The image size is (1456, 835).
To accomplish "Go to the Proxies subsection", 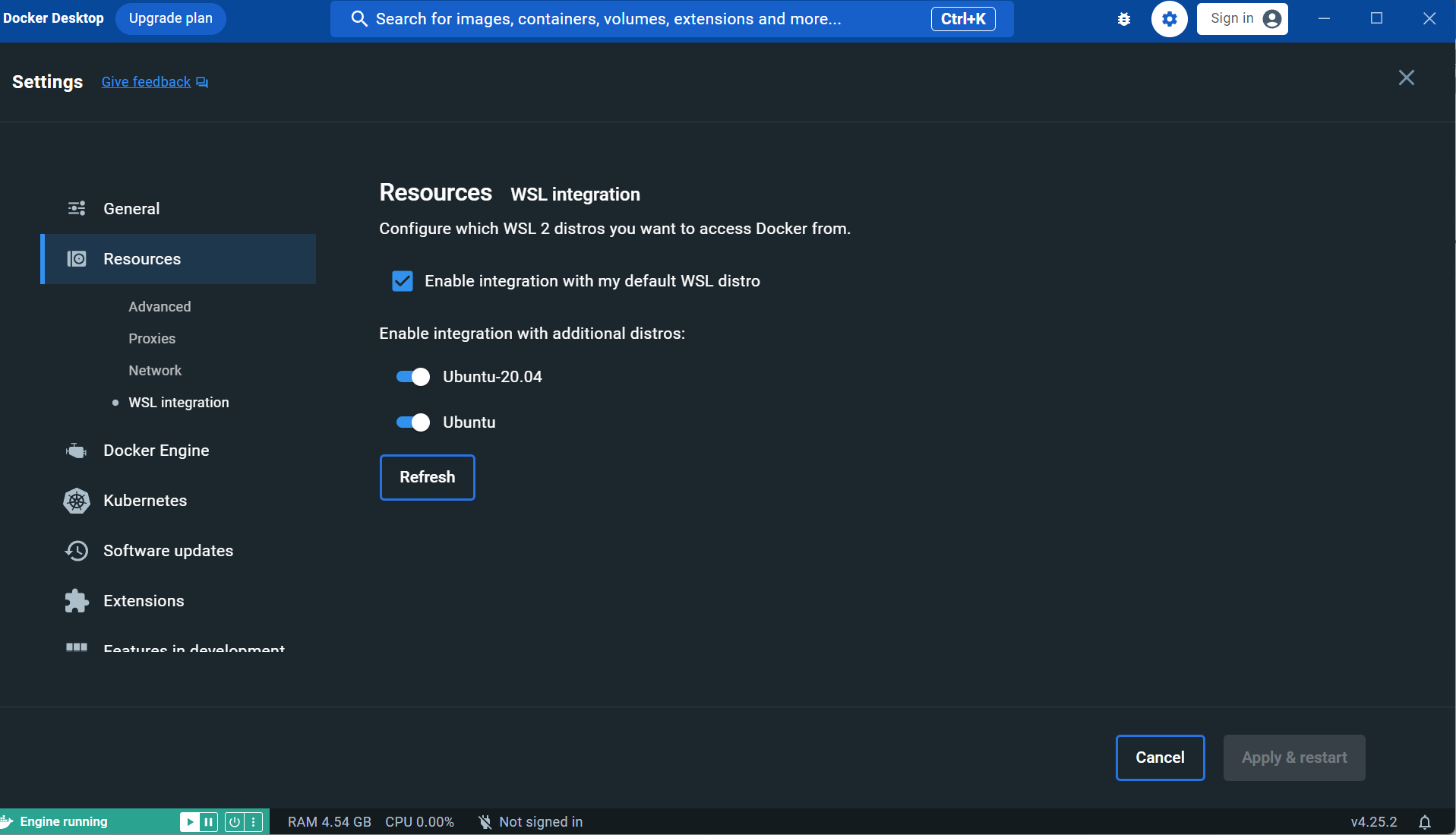I will tap(152, 339).
